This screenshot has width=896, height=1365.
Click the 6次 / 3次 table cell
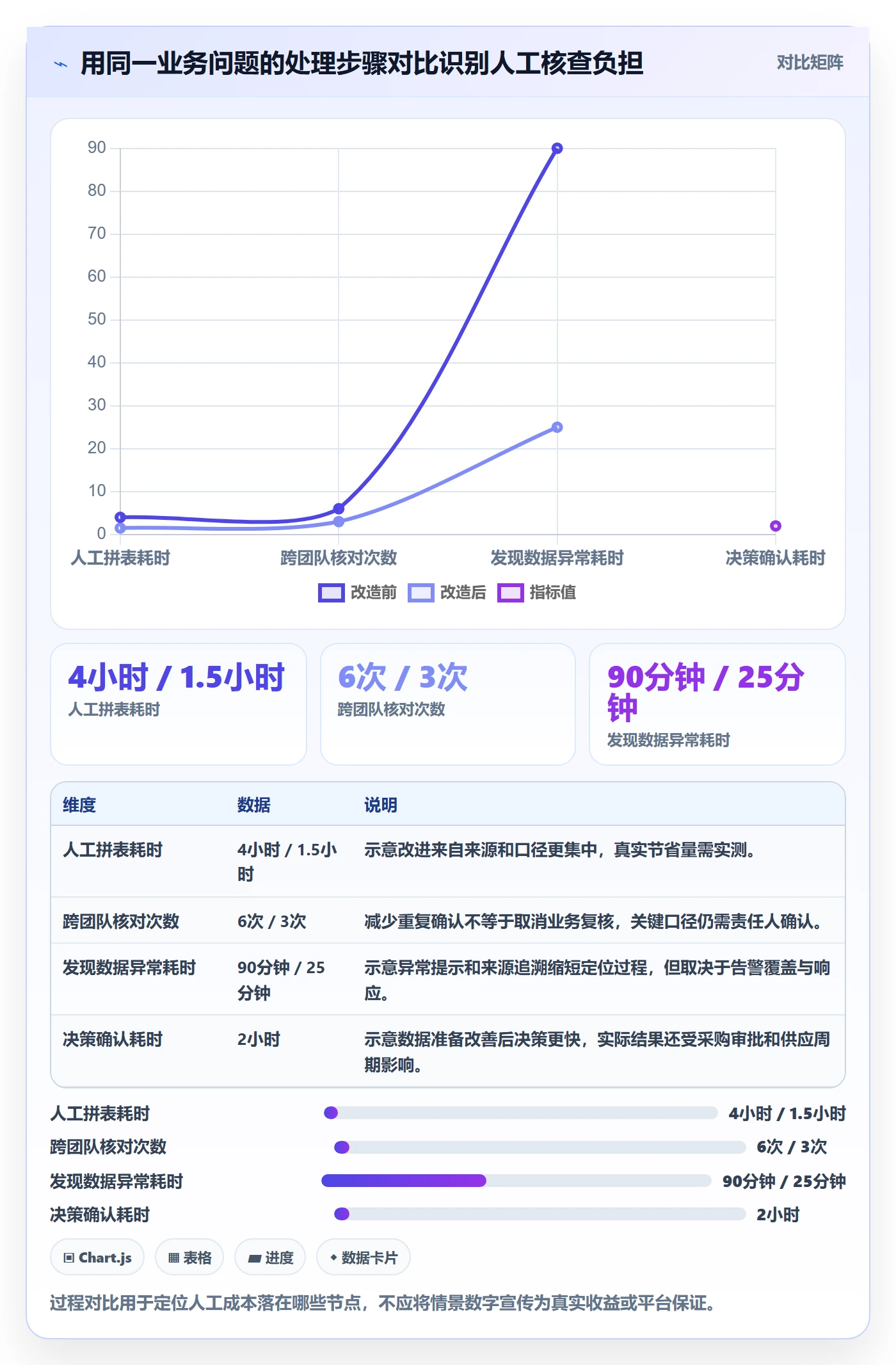pos(272,921)
